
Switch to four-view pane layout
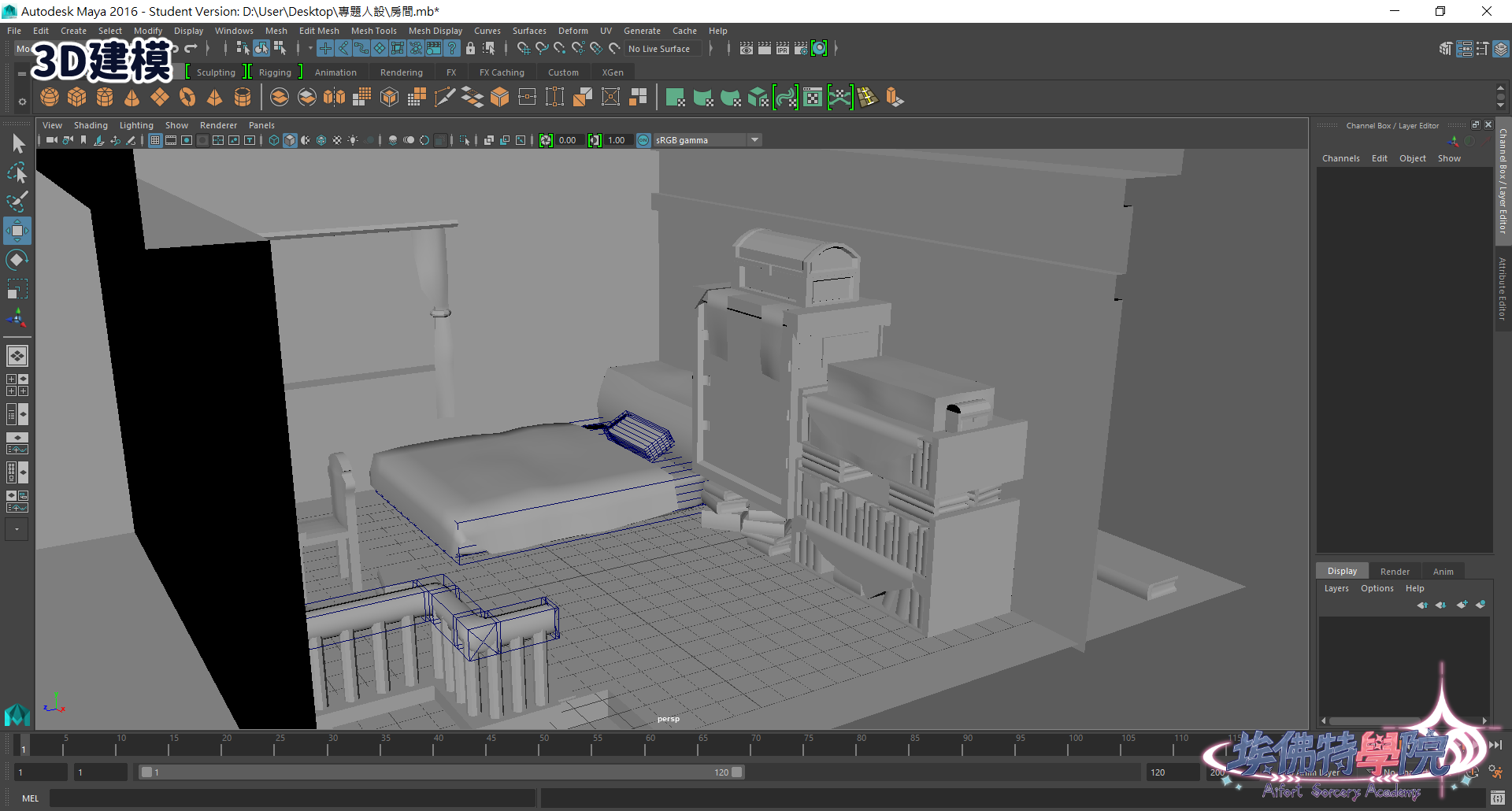click(x=17, y=385)
